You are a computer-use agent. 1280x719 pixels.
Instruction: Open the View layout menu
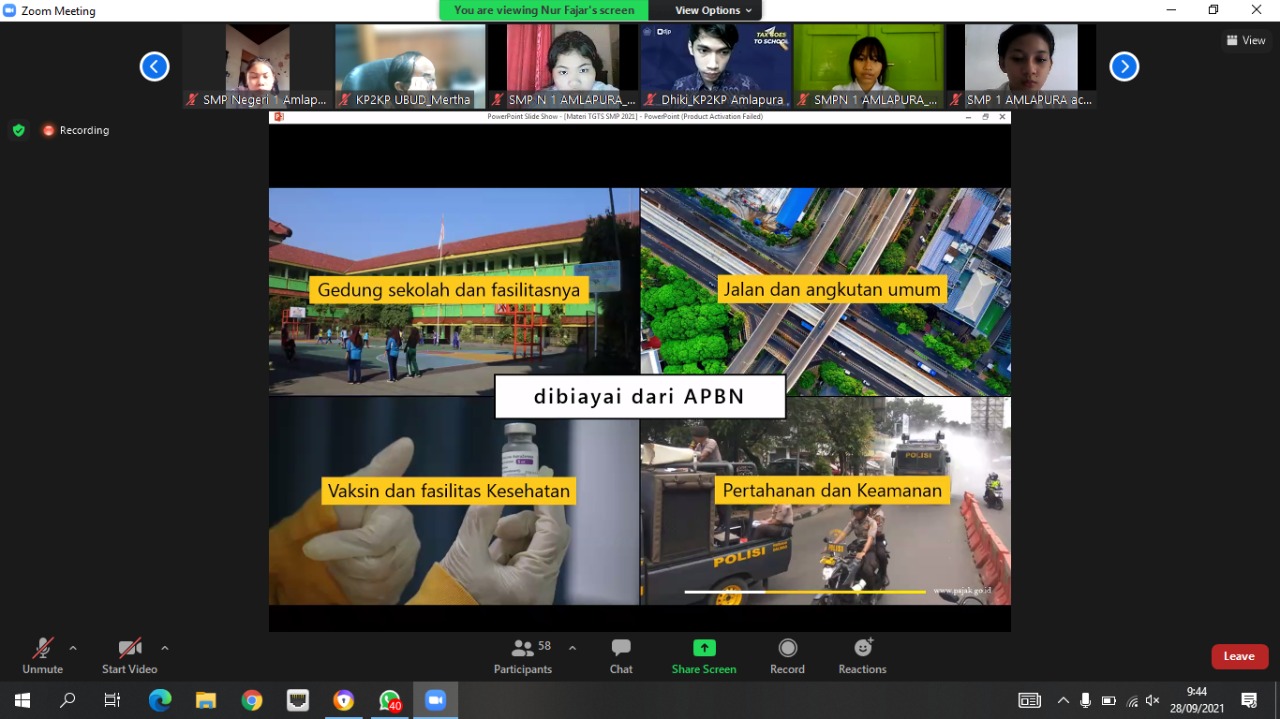click(x=1246, y=40)
